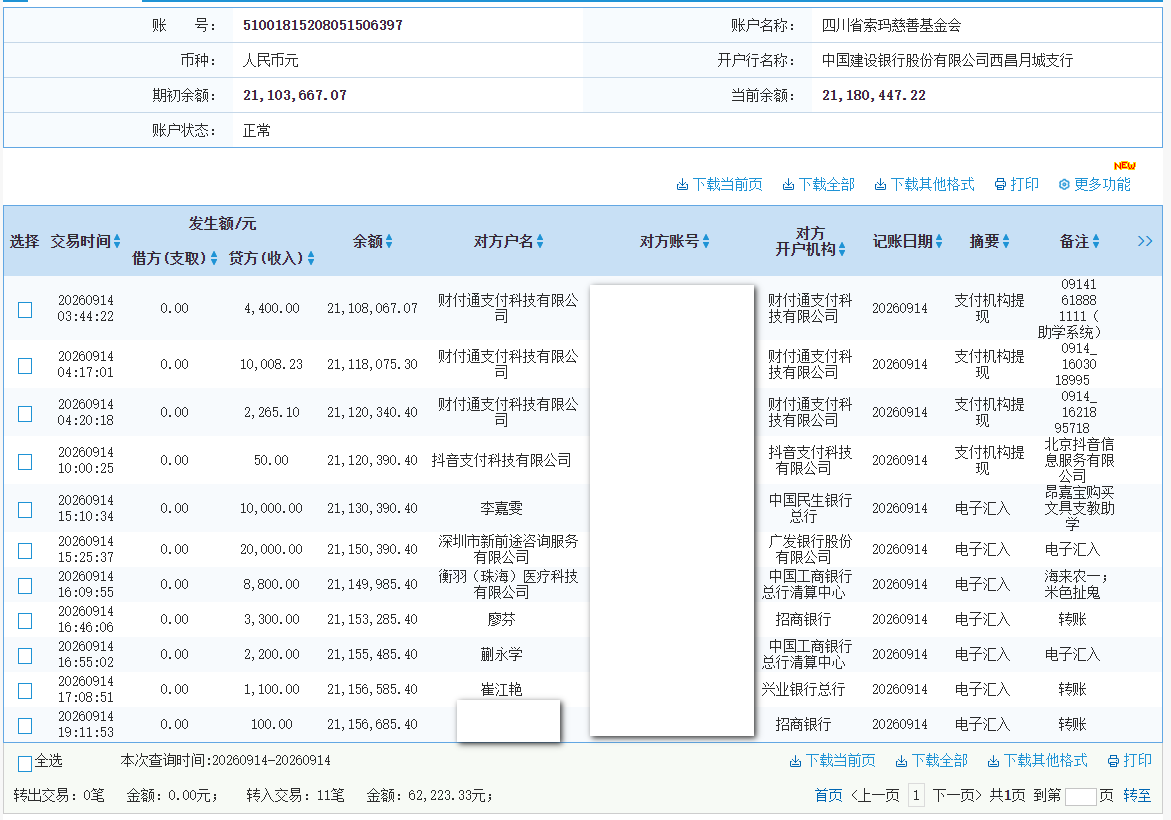Sort by 贷方(收入) arrows icon
1171x820 pixels.
[x=311, y=258]
